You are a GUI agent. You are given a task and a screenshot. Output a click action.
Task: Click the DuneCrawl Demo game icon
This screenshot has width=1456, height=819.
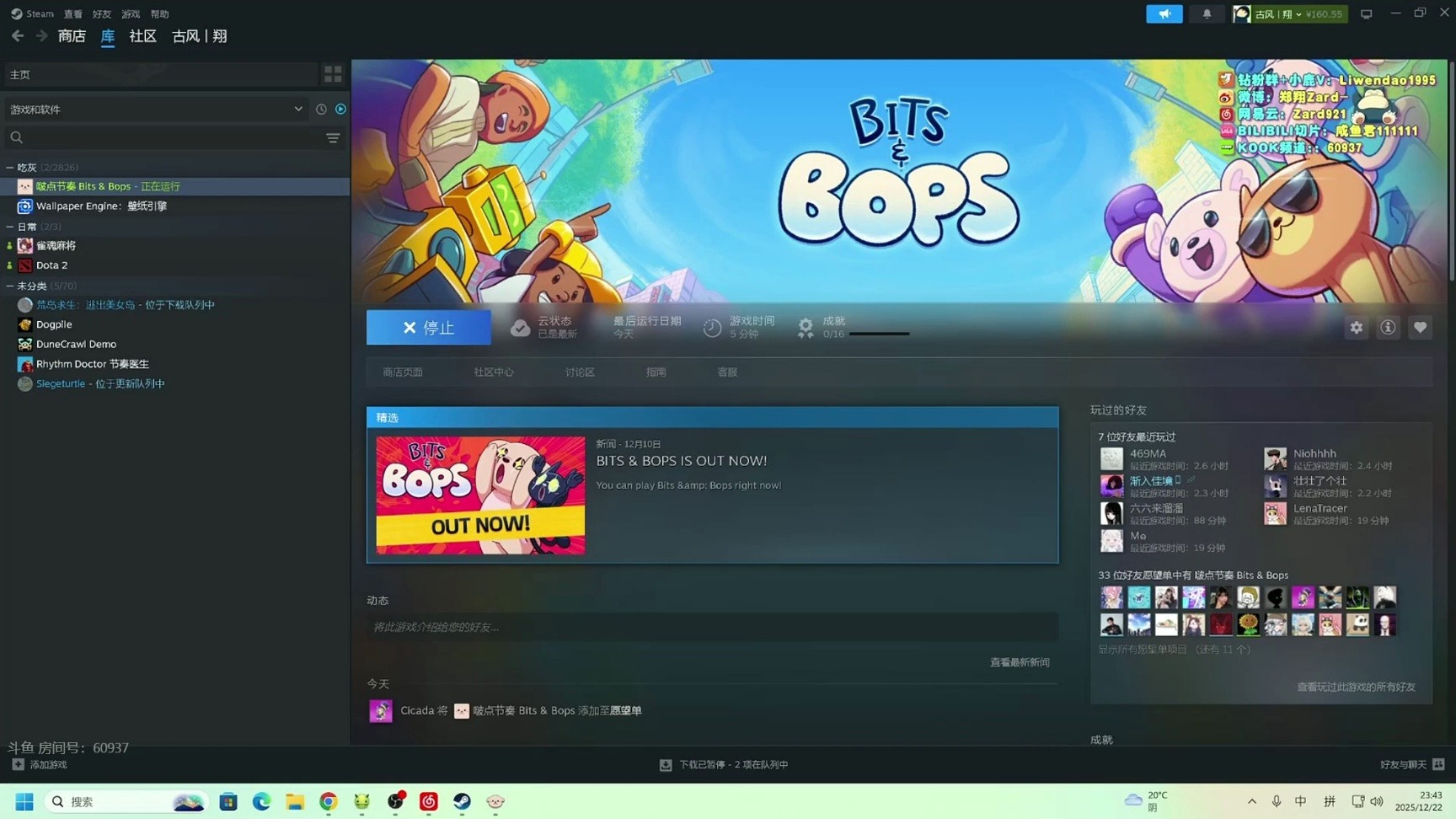coord(25,344)
